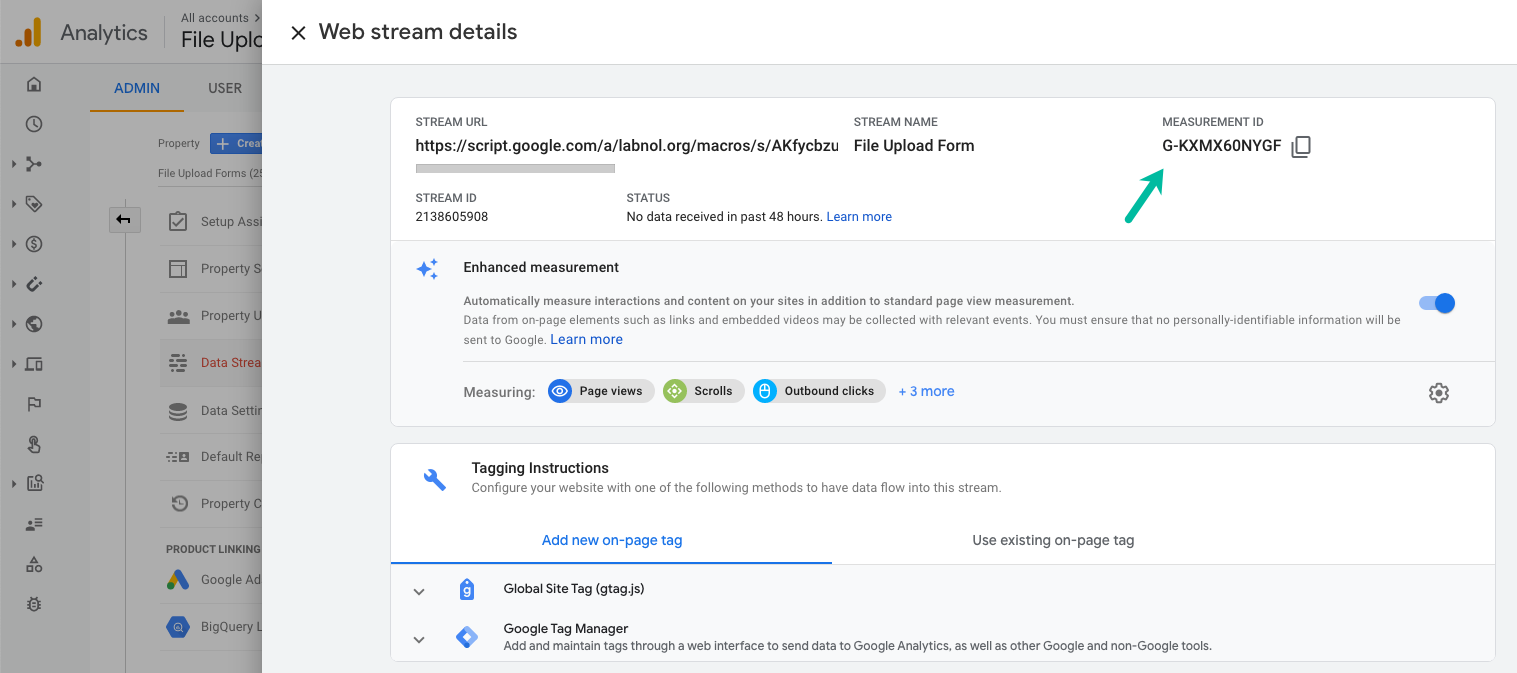Click the Property User Management people icon
Image resolution: width=1517 pixels, height=673 pixels.
click(x=178, y=315)
